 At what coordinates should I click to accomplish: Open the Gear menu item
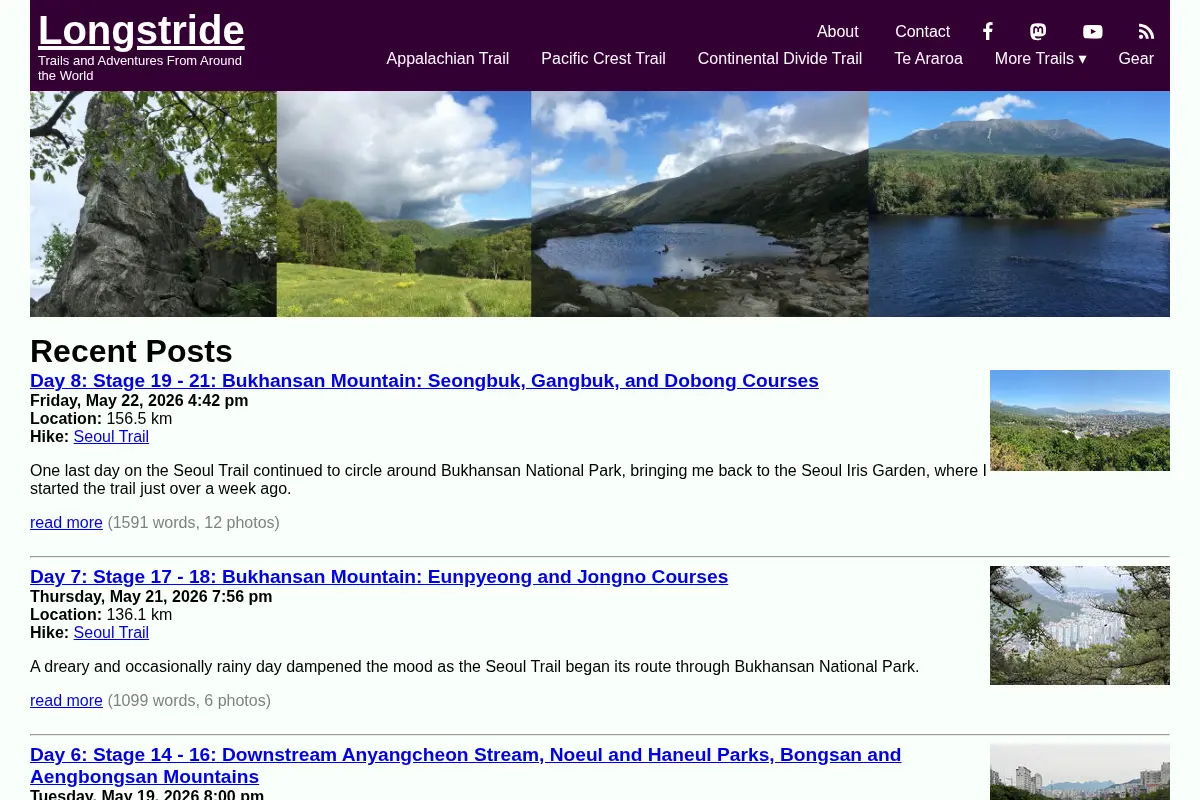tap(1136, 58)
